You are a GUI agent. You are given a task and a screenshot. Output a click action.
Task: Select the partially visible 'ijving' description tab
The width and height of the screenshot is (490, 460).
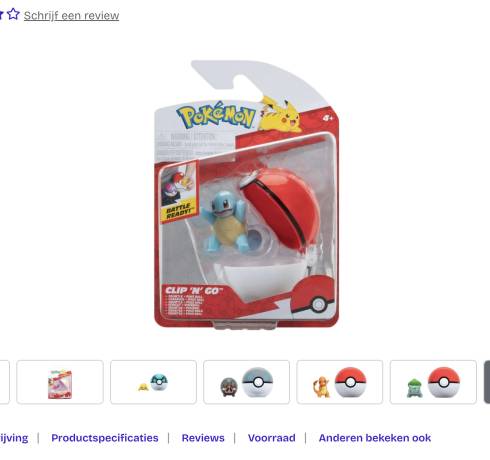14,438
